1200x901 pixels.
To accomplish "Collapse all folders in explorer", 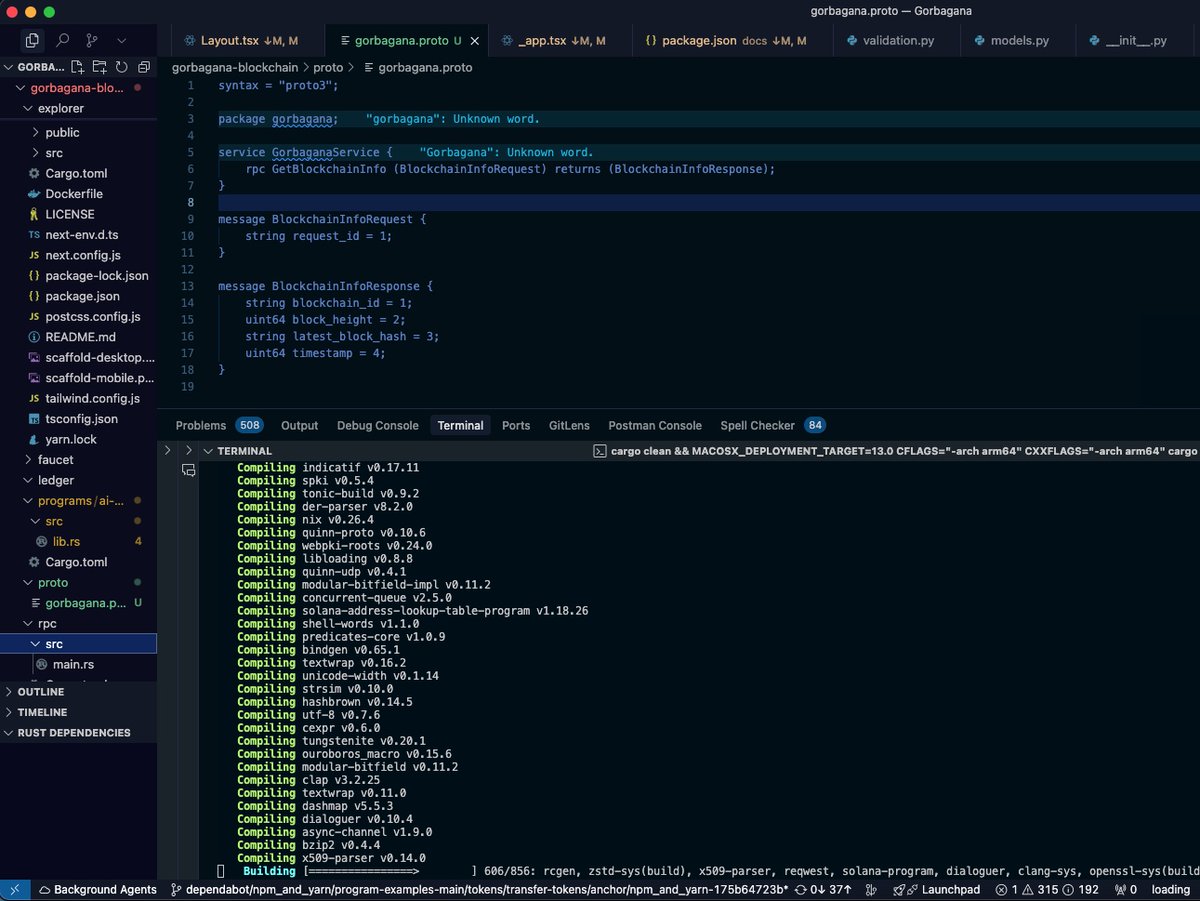I will click(143, 67).
